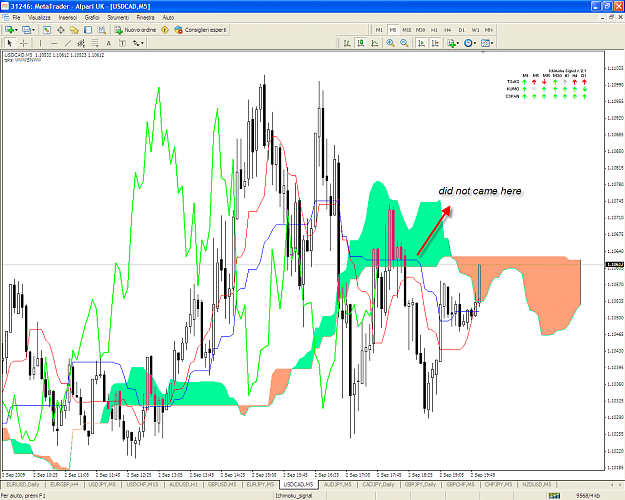Switch to the AUDJPY,M5 chart tab
The height and width of the screenshot is (500, 625).
338,484
